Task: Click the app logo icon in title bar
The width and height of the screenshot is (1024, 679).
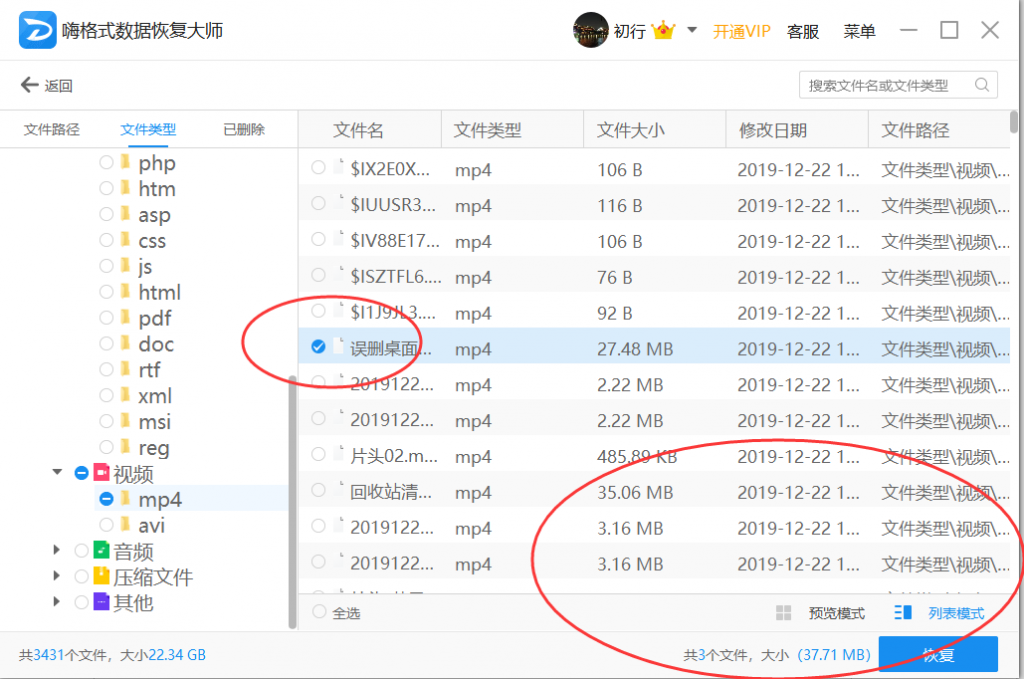Action: click(x=37, y=30)
